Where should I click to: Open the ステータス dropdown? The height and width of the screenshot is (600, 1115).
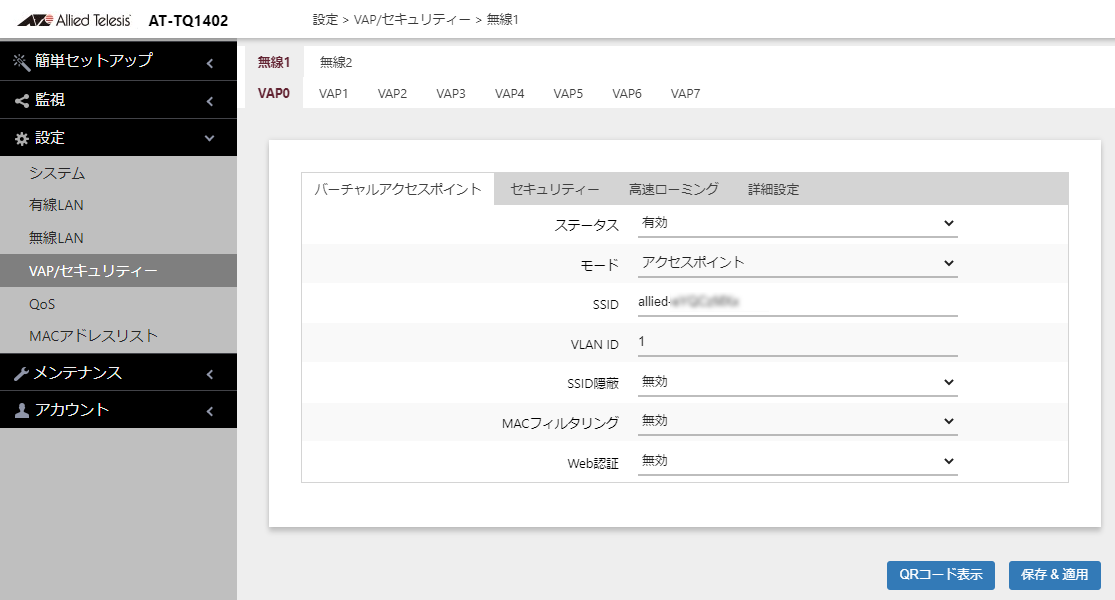[798, 223]
